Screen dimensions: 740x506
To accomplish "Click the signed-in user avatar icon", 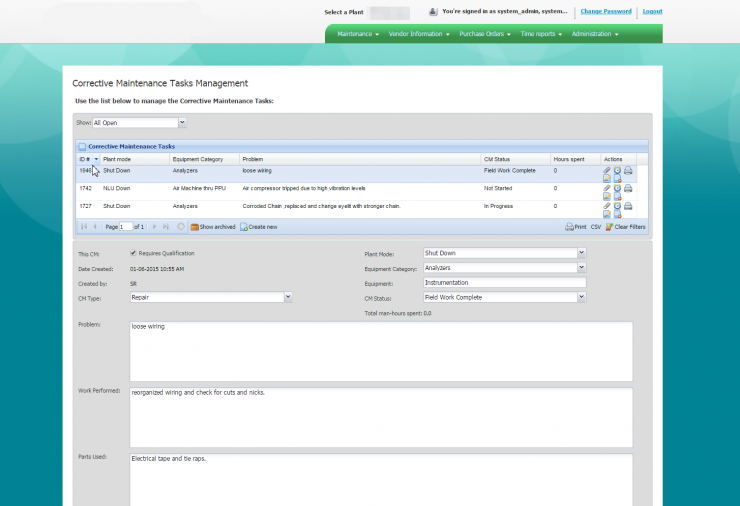I will point(433,12).
